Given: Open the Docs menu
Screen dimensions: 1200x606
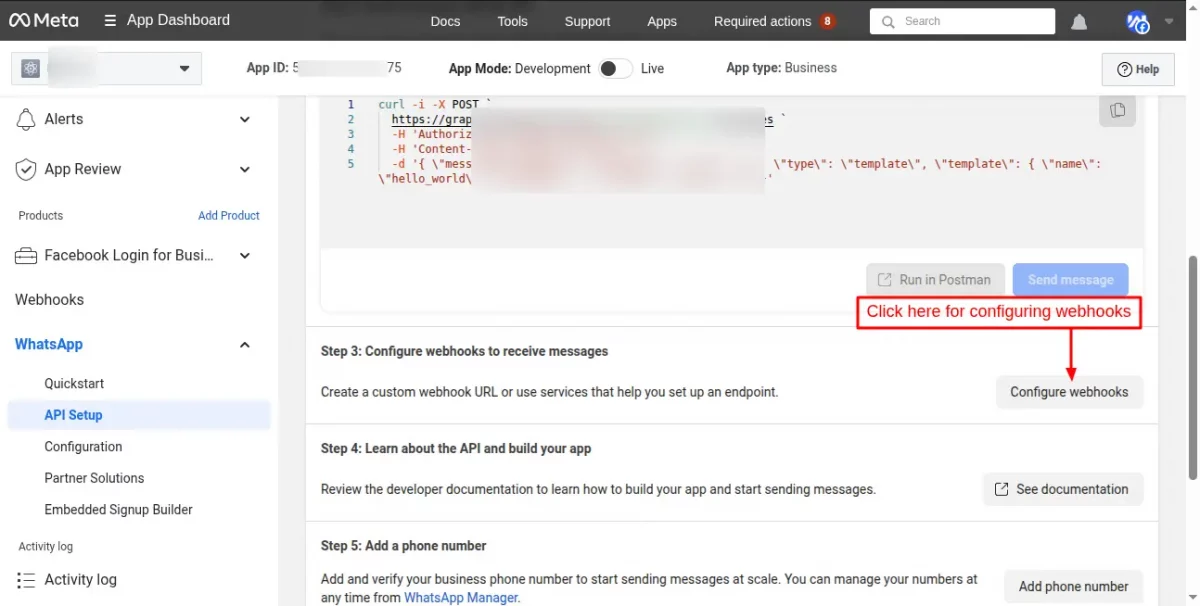Looking at the screenshot, I should [x=445, y=21].
